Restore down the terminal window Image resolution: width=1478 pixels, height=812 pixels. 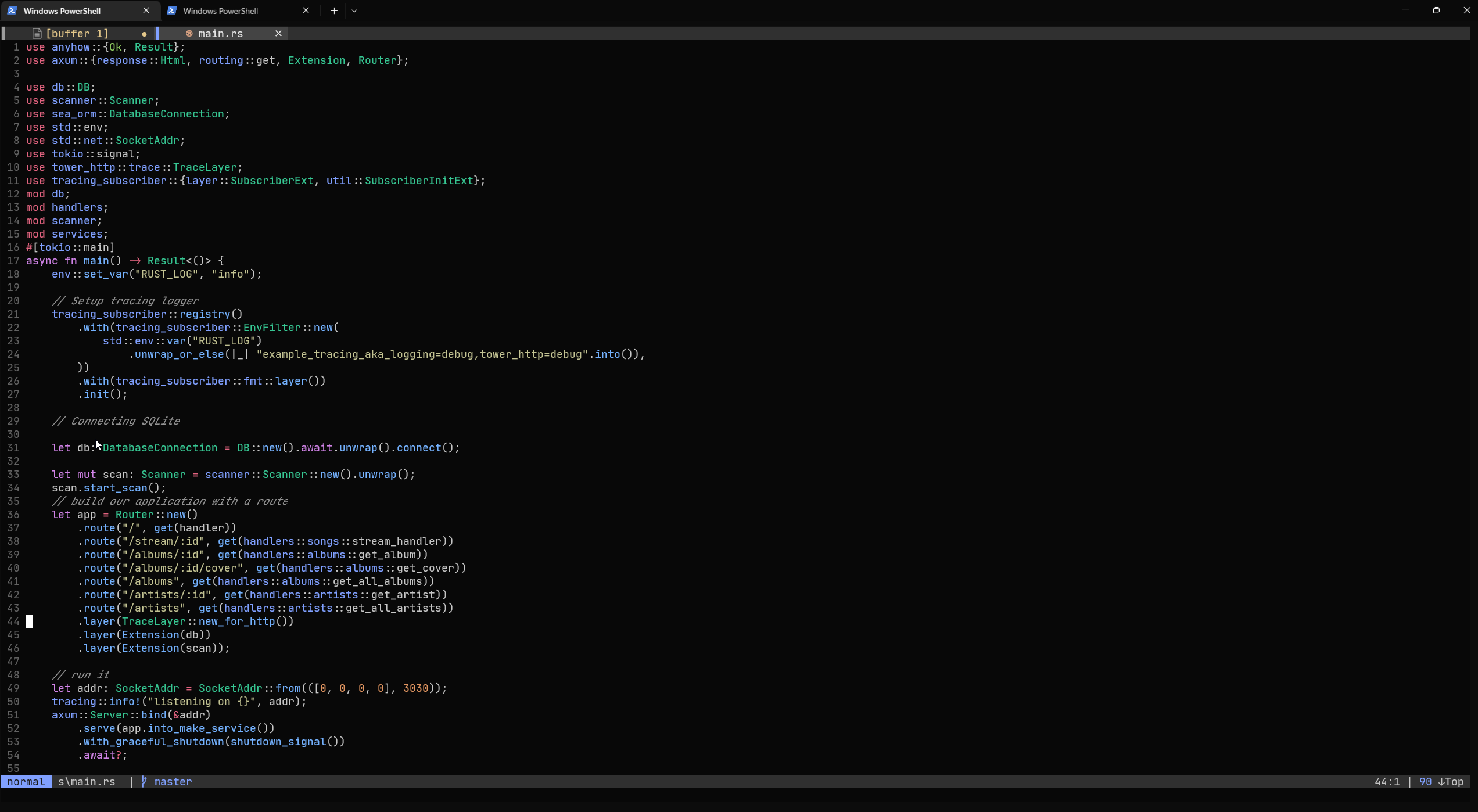pos(1436,10)
